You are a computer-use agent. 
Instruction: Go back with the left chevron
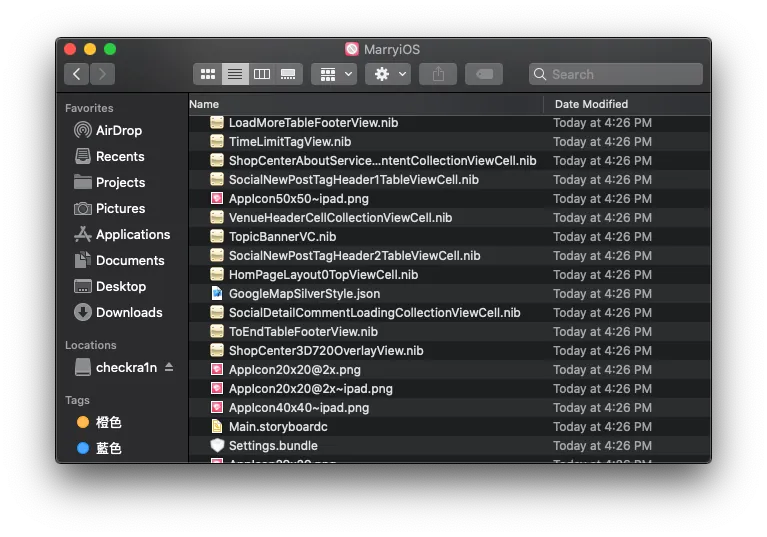(x=77, y=74)
